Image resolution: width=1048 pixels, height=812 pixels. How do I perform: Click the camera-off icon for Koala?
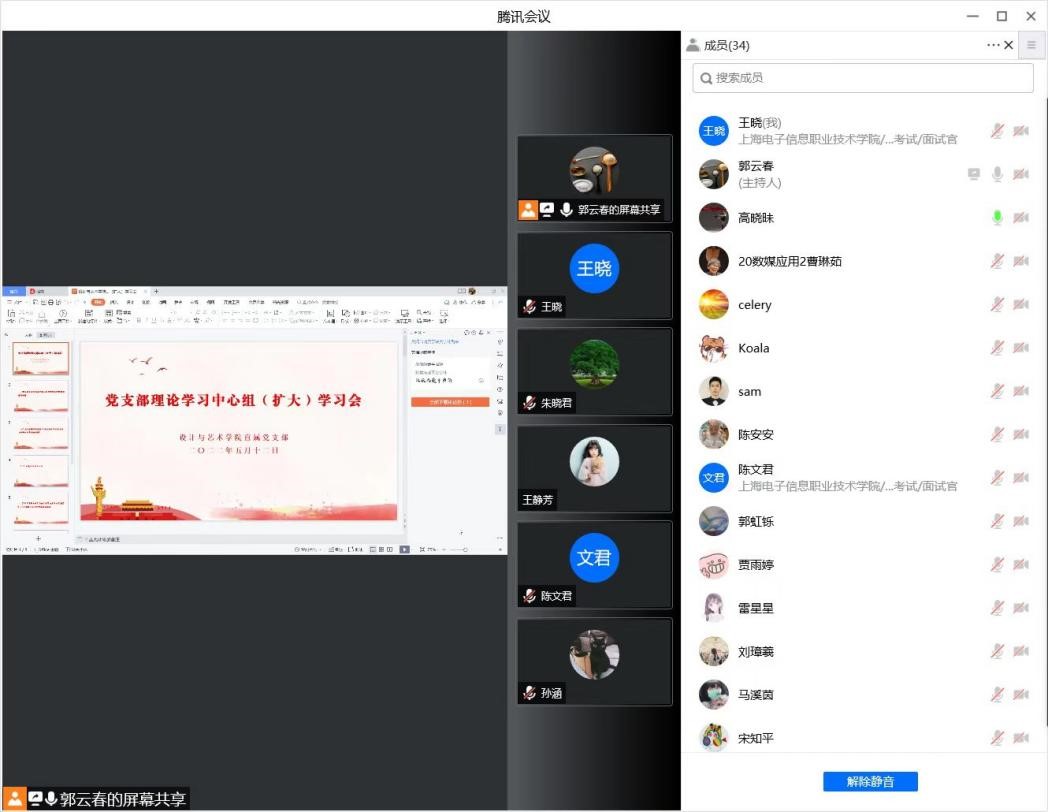coord(1021,348)
